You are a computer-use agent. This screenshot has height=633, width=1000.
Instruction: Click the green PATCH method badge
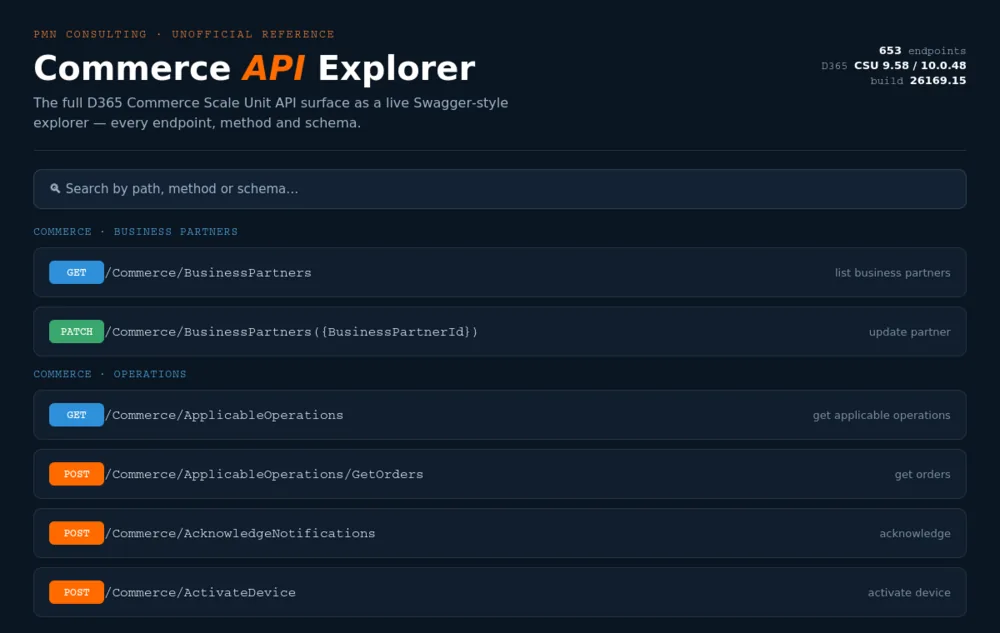77,331
